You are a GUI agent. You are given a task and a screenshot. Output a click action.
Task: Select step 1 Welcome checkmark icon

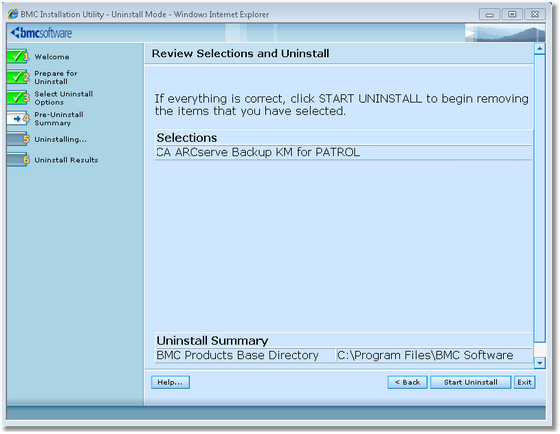tap(17, 56)
